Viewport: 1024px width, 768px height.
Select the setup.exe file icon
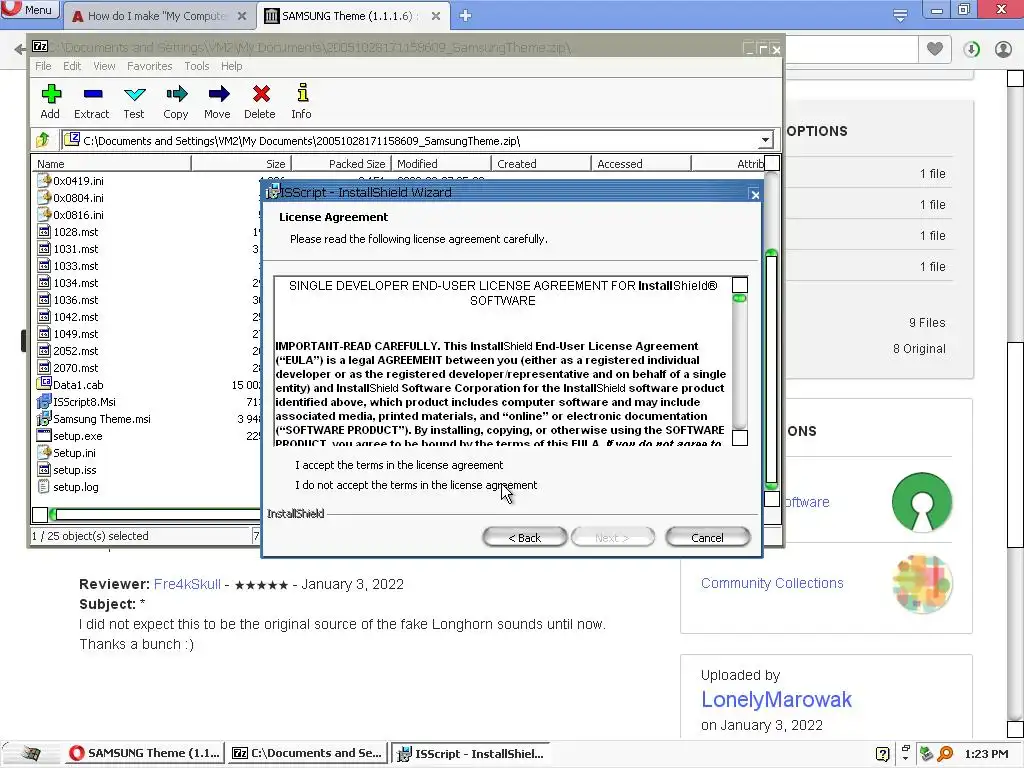pyautogui.click(x=44, y=436)
